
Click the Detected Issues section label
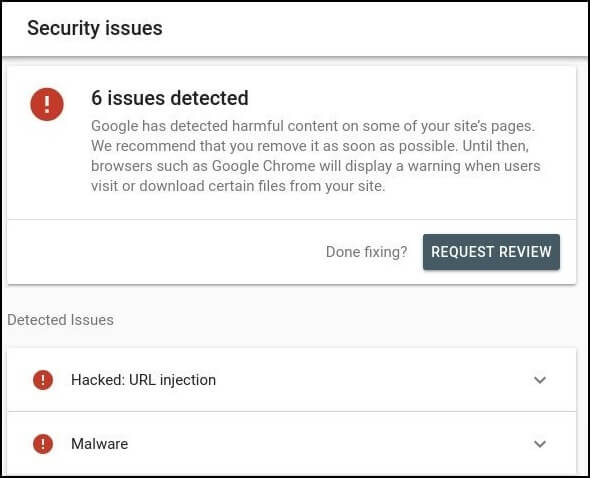(61, 320)
